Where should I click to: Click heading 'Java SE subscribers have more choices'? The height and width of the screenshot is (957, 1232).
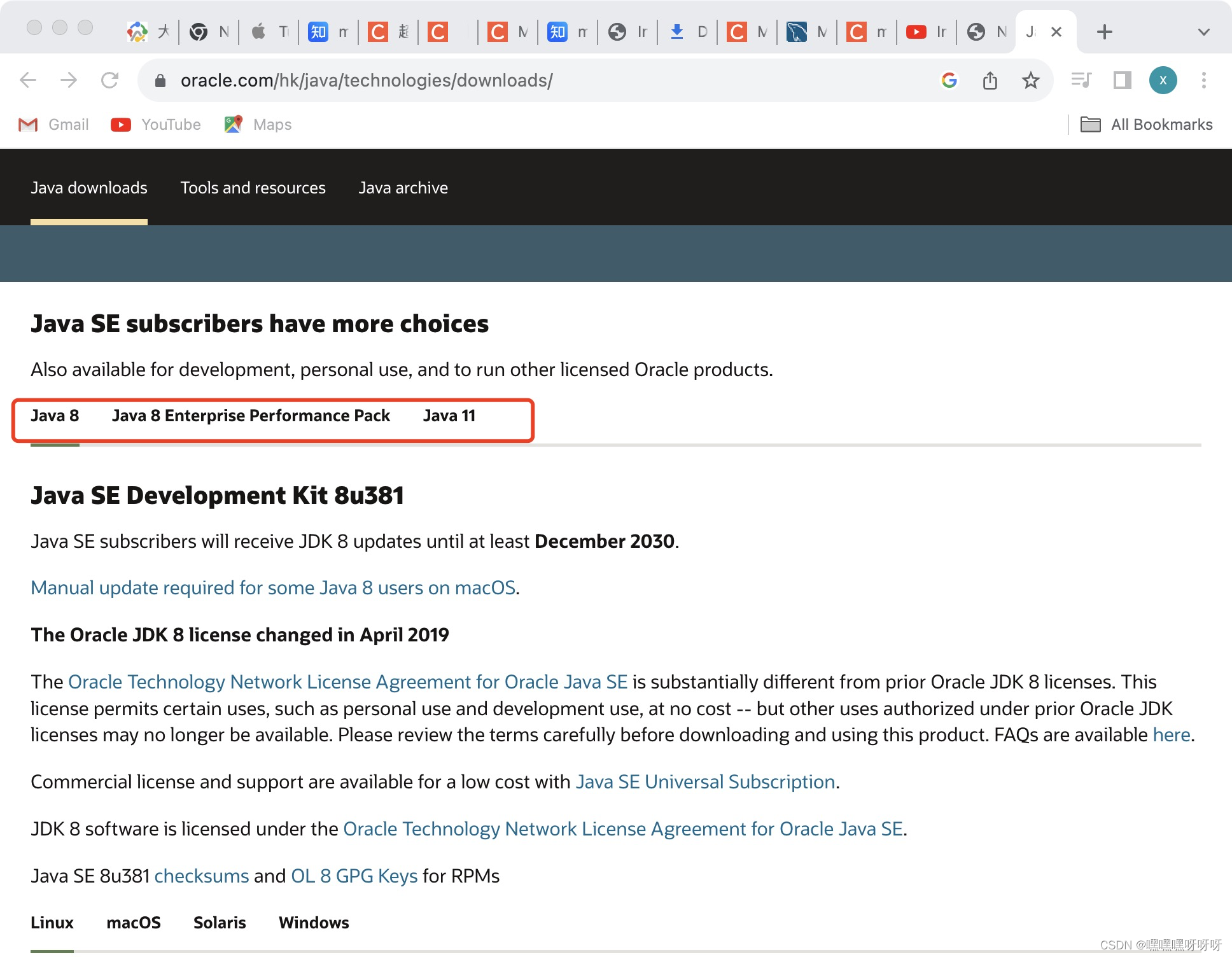coord(260,323)
